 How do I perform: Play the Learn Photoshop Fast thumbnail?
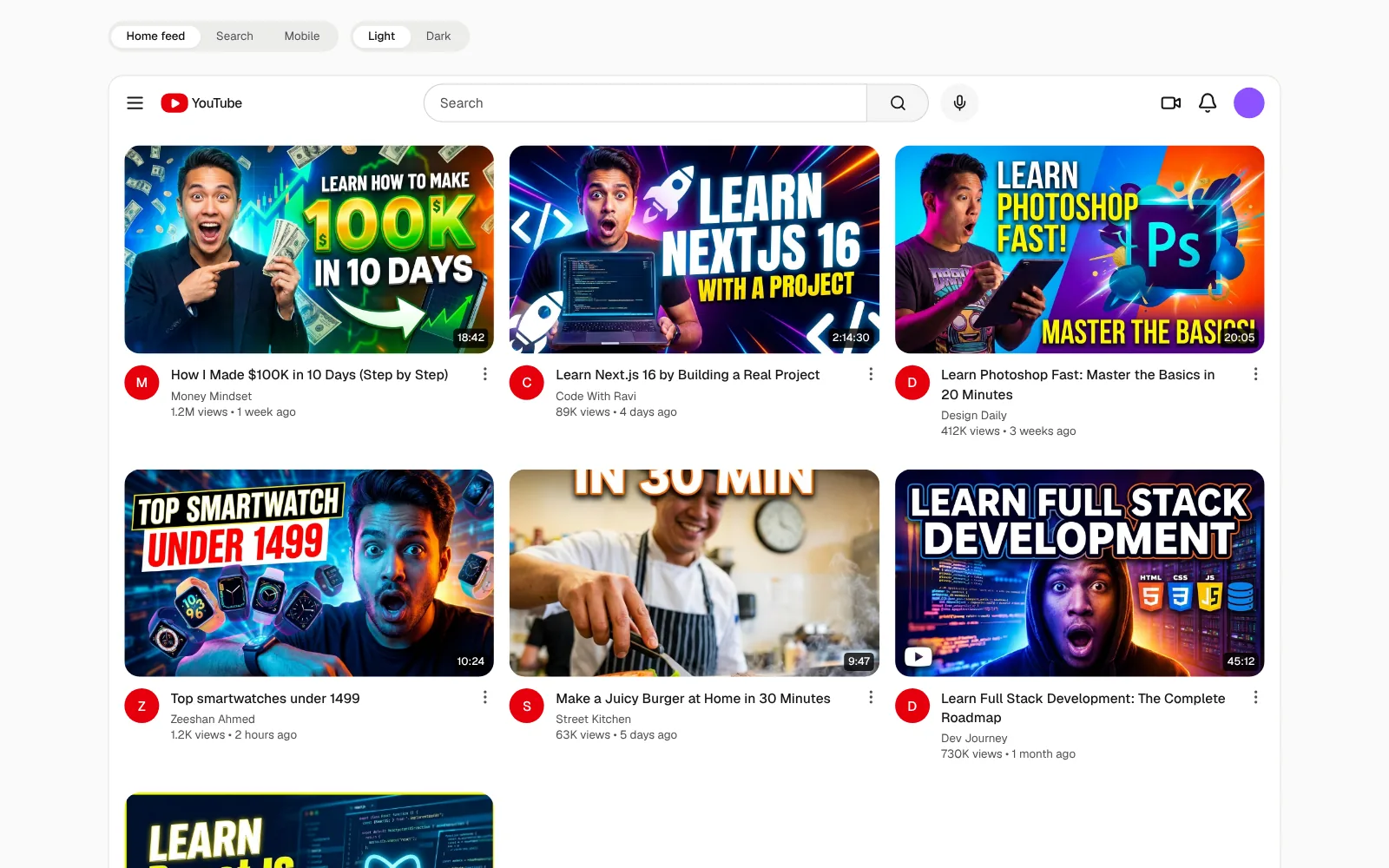pyautogui.click(x=1079, y=249)
